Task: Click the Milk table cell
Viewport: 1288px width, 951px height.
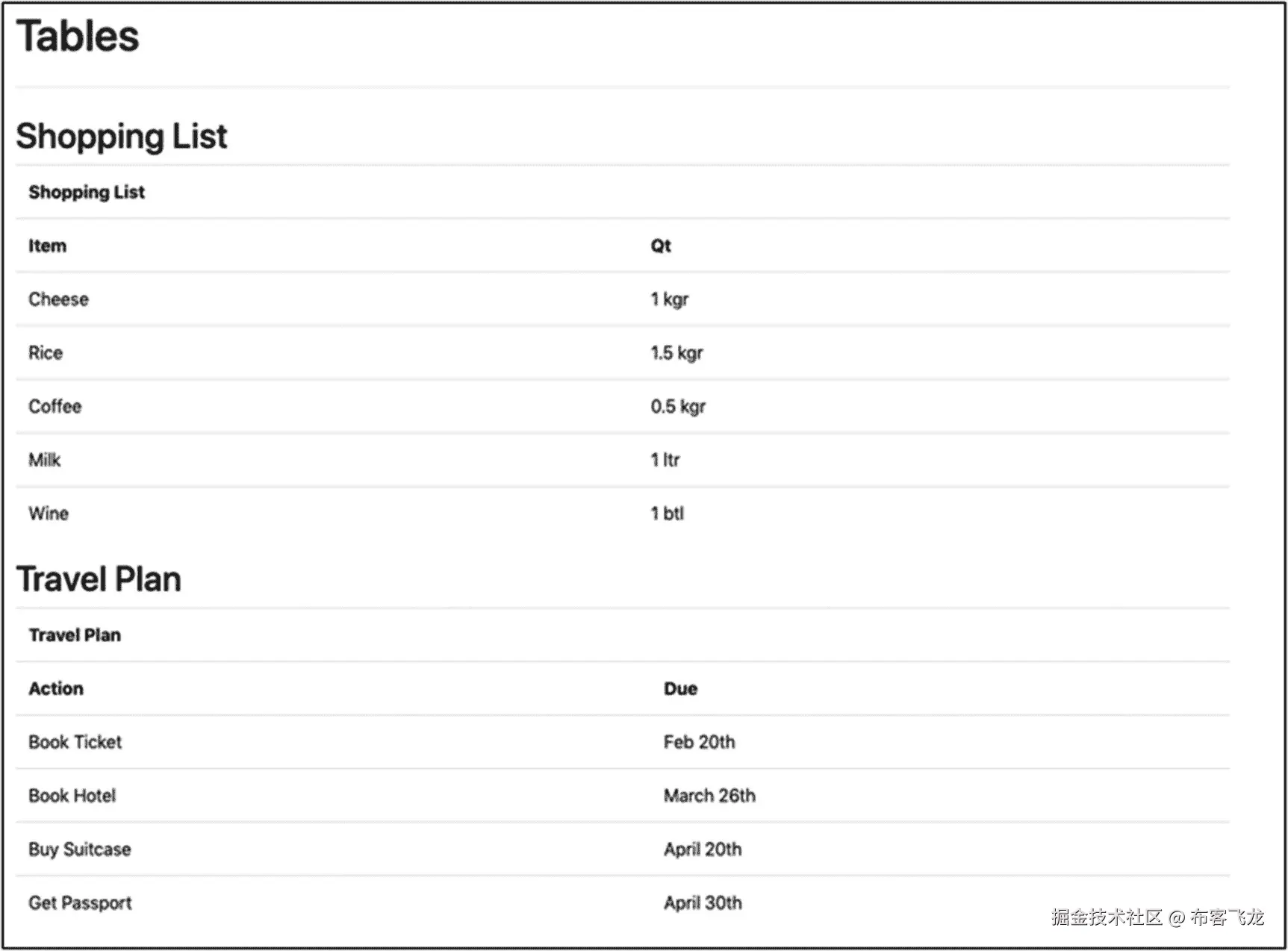Action: click(x=45, y=460)
